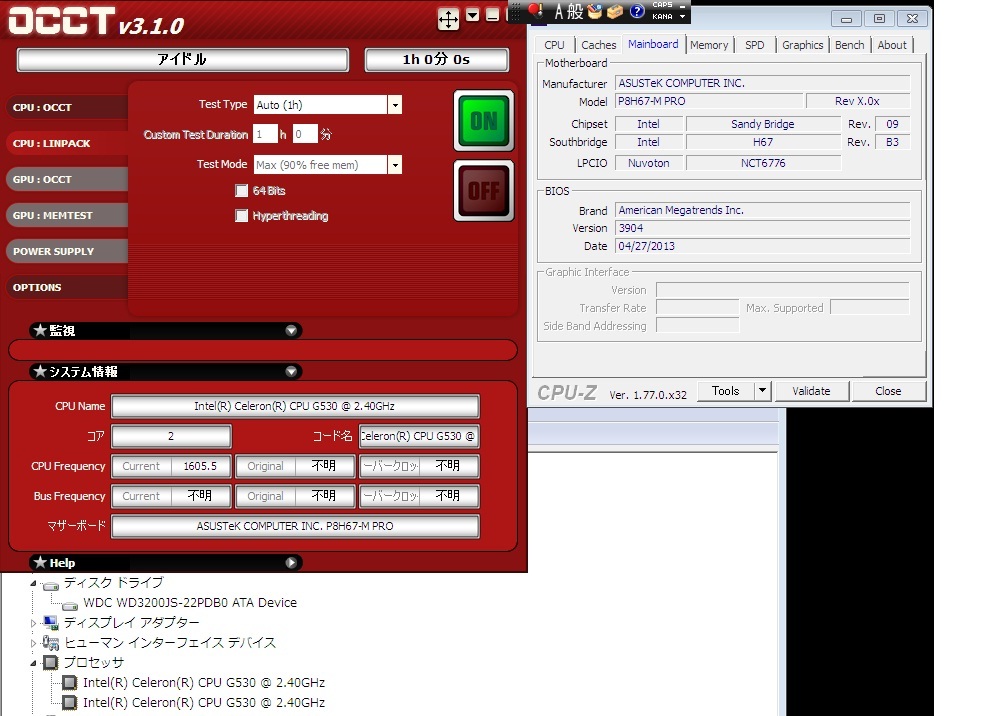Select the CPU : LINPACK tab

(68, 143)
